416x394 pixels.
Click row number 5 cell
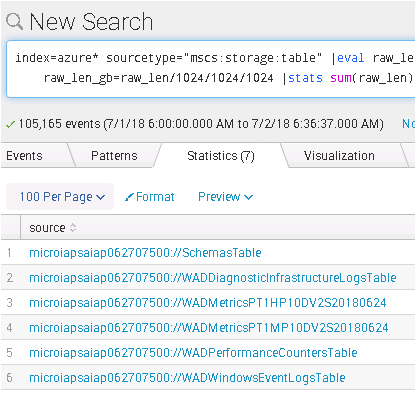click(9, 353)
